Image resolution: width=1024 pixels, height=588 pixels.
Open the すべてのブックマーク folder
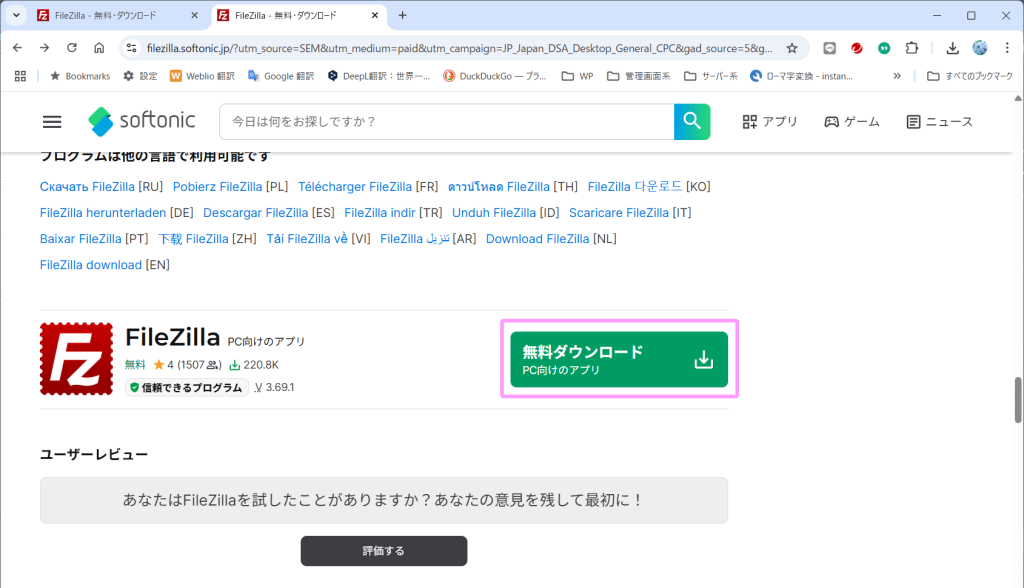click(x=970, y=76)
